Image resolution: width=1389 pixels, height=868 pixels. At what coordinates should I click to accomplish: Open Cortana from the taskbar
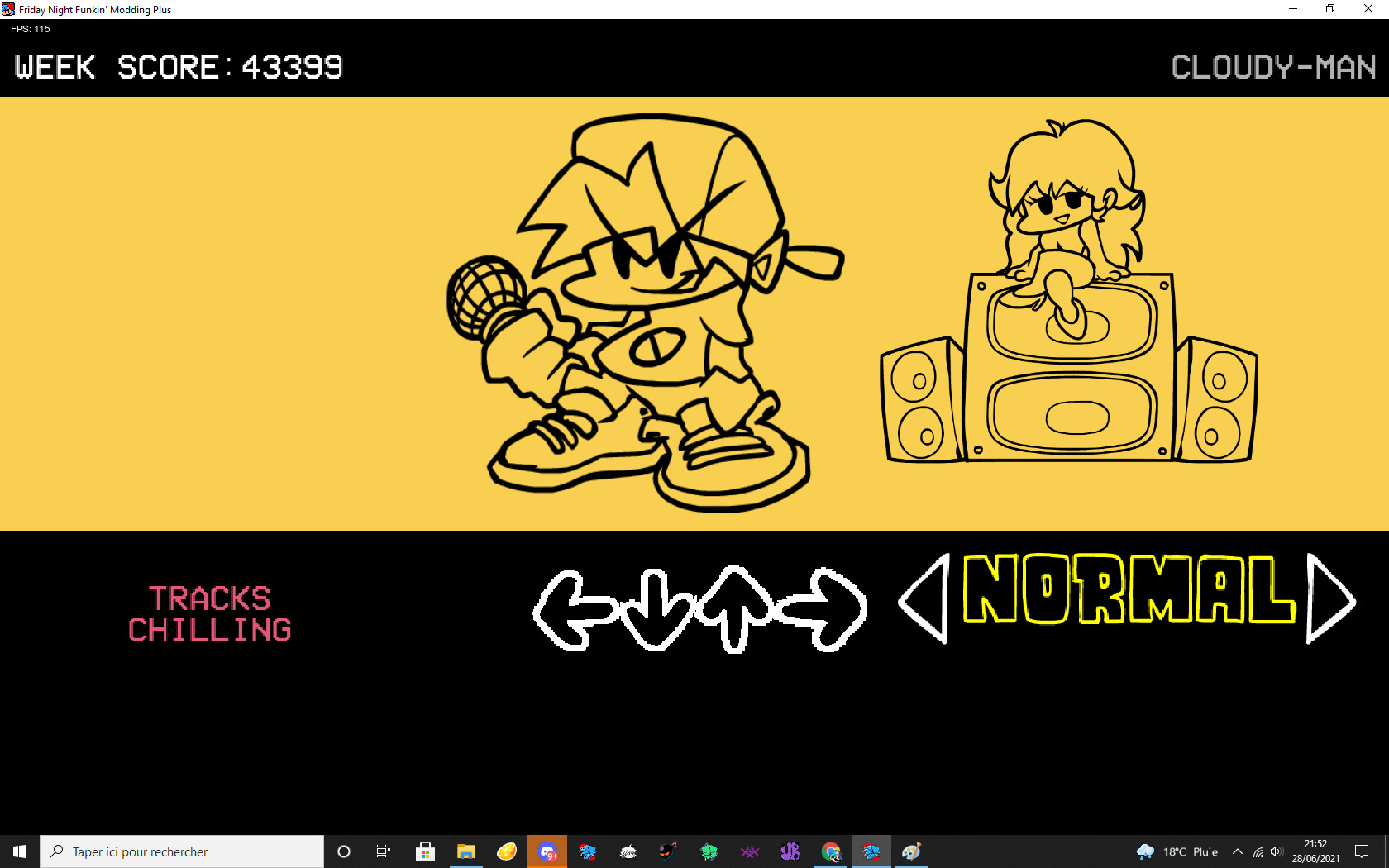tap(344, 851)
